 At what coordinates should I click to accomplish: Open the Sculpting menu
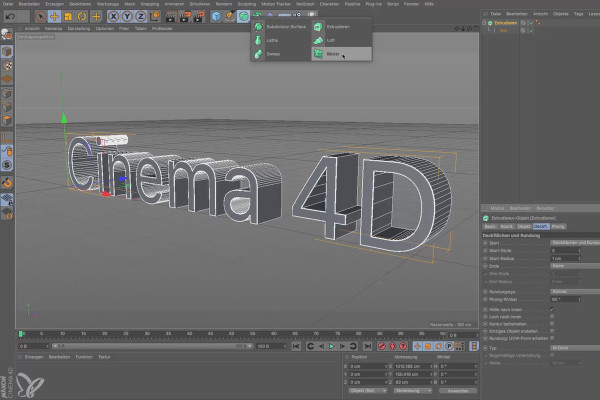(247, 4)
